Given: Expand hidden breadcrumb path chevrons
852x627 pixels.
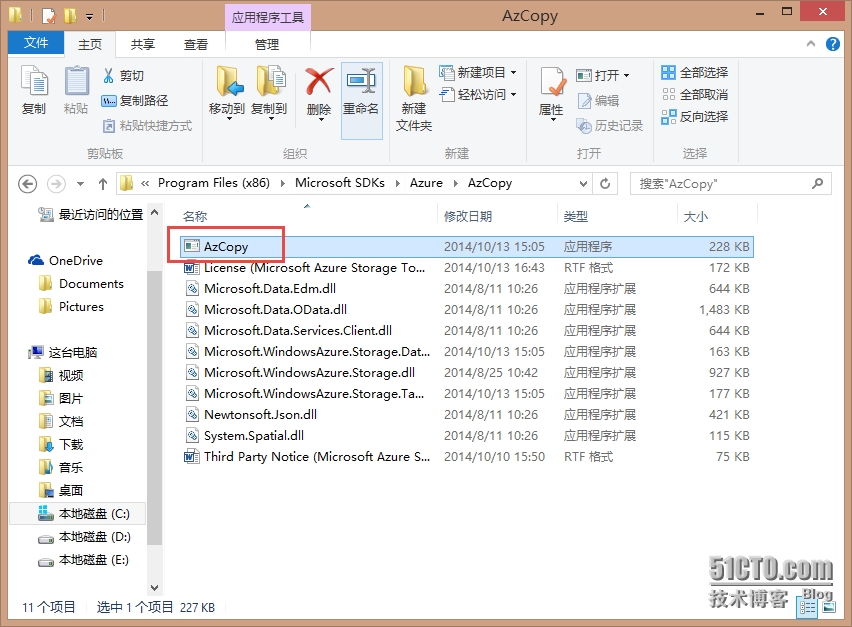Looking at the screenshot, I should click(x=145, y=184).
